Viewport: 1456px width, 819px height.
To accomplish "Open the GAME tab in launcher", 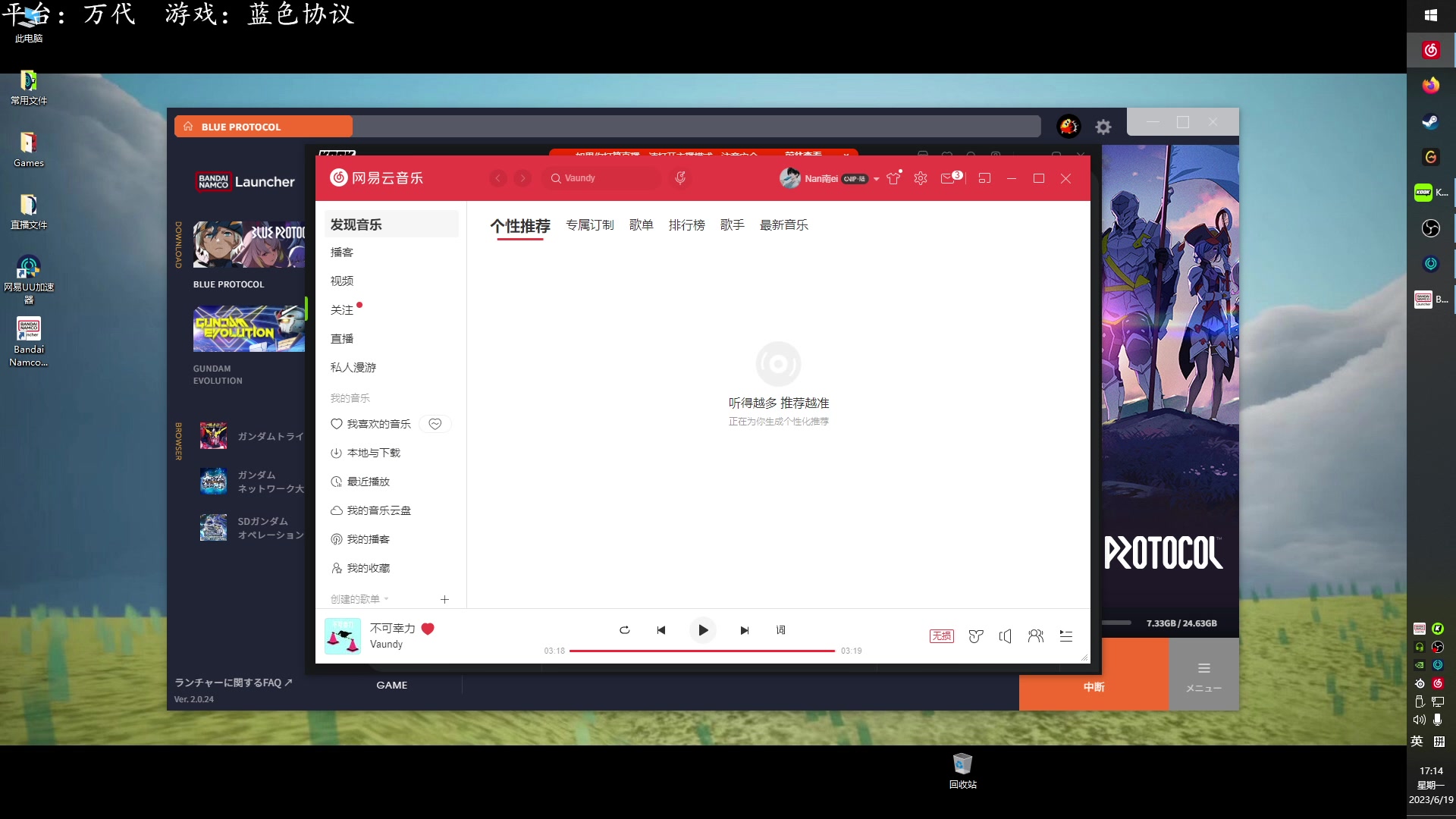I will (x=392, y=685).
